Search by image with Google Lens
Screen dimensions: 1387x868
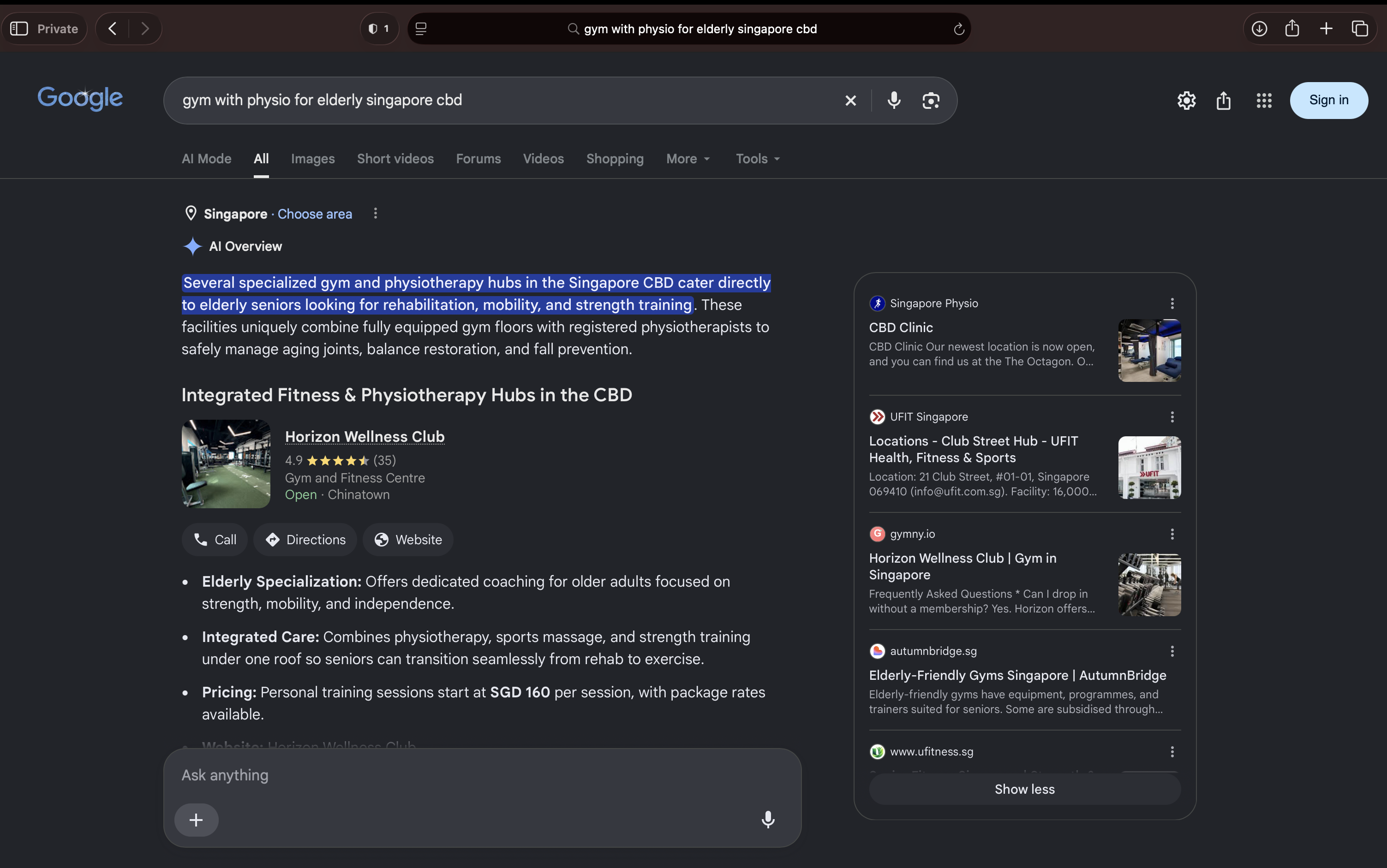tap(930, 101)
